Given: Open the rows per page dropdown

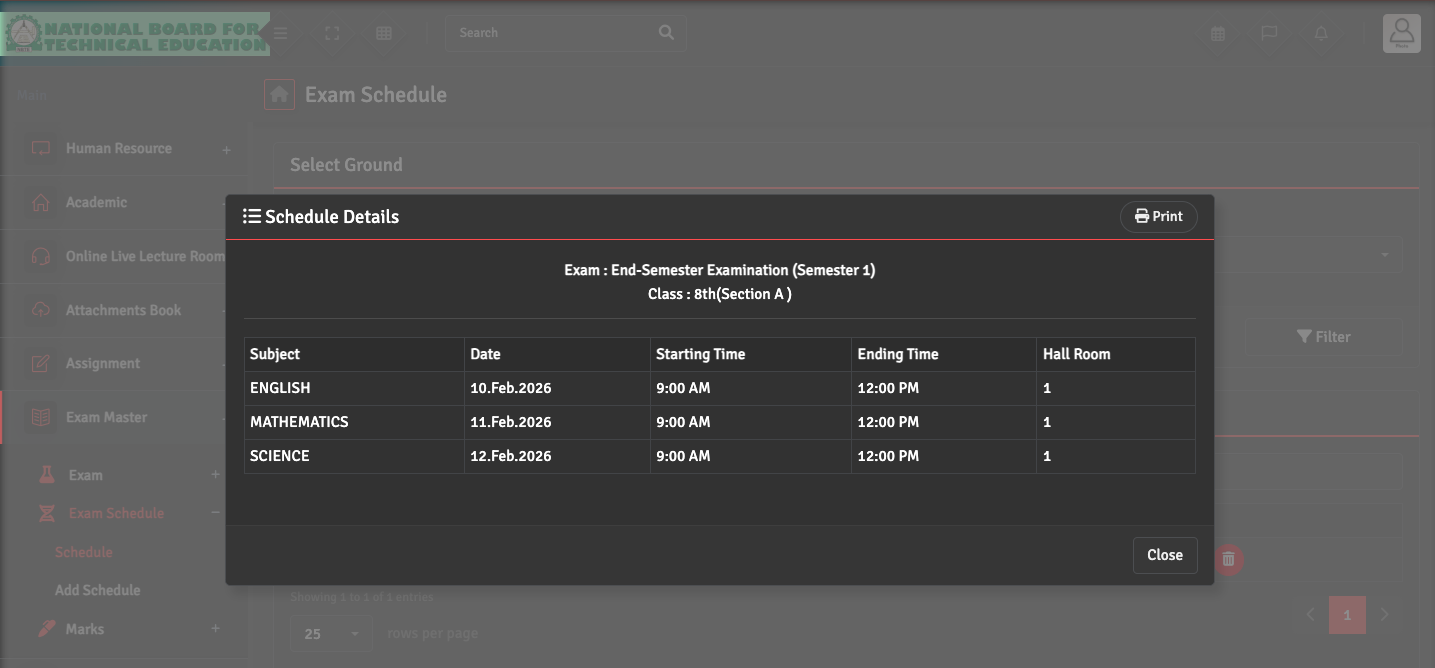Looking at the screenshot, I should [331, 634].
